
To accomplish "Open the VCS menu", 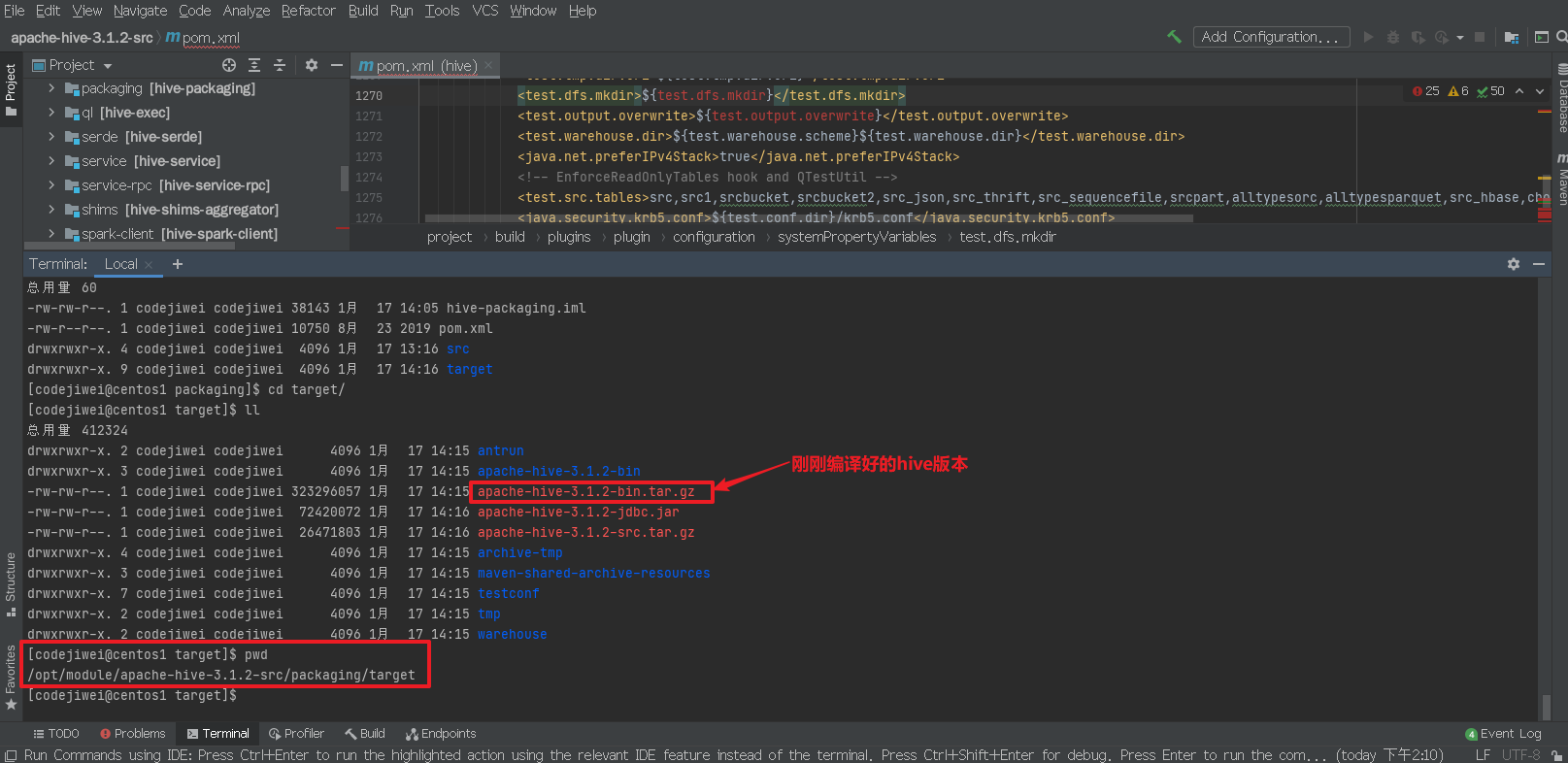I will [x=484, y=11].
